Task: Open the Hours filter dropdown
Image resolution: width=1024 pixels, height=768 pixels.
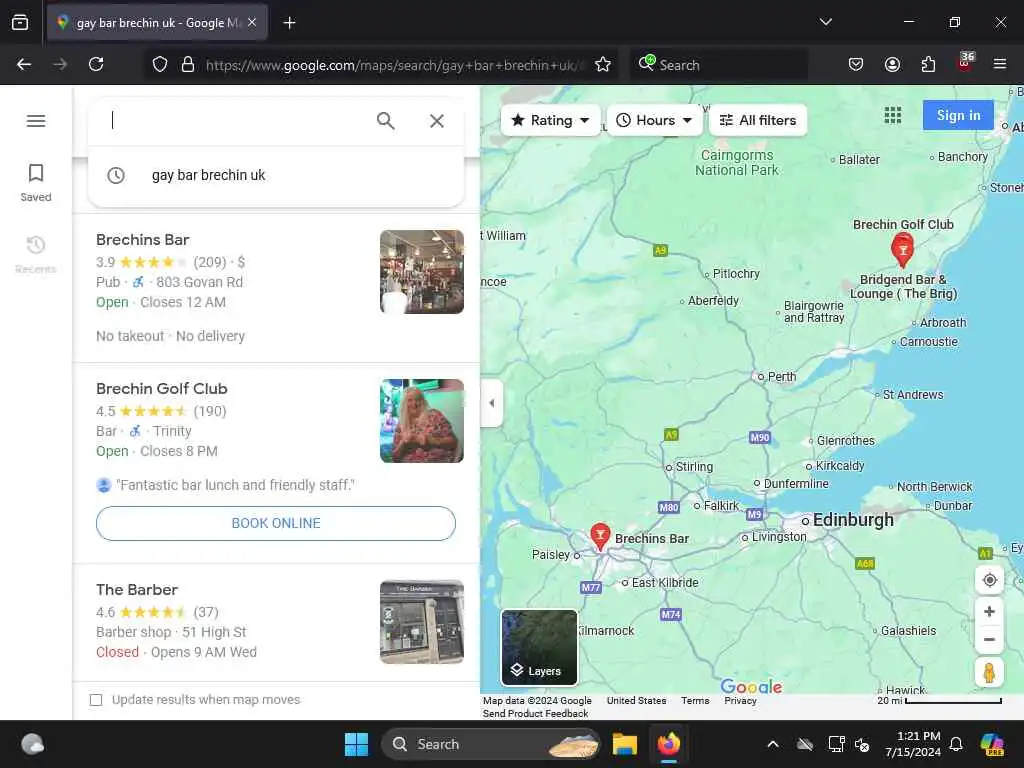Action: (654, 120)
